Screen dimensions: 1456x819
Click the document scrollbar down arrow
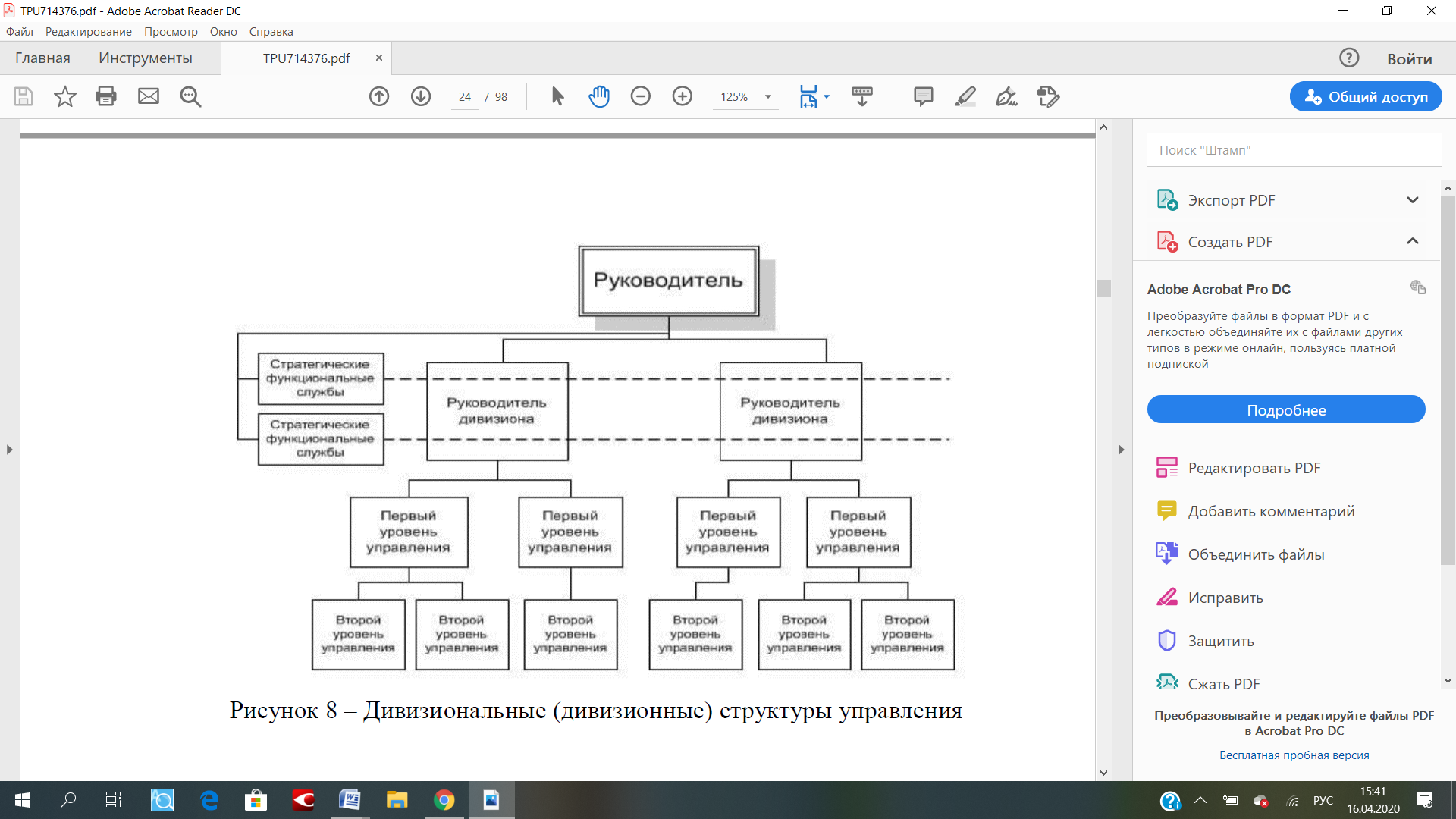tap(1103, 773)
